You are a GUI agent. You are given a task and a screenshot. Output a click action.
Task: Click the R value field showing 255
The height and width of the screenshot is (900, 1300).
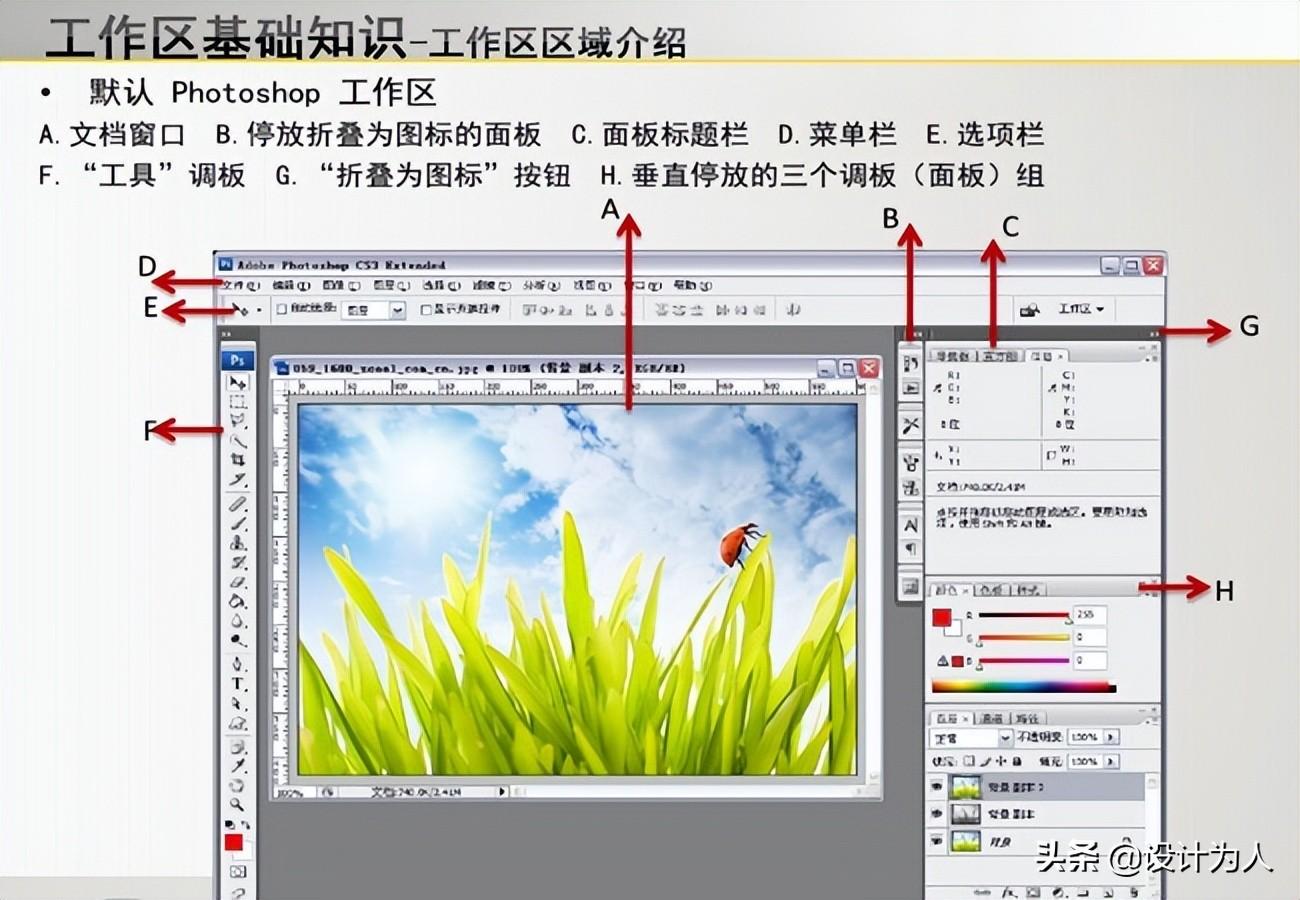tap(1091, 615)
